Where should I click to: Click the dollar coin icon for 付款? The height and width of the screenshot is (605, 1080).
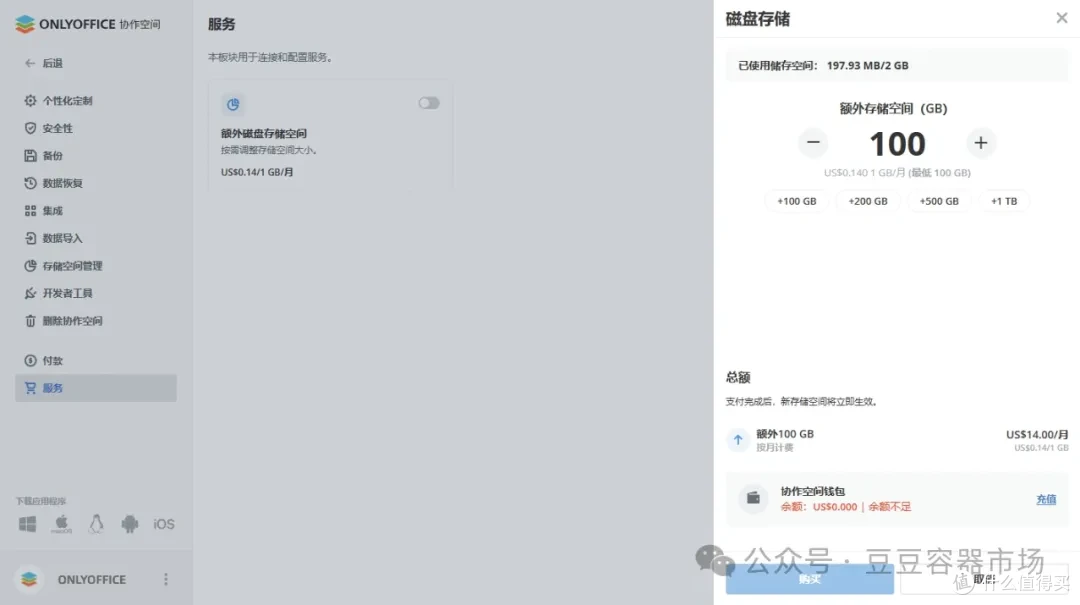30,361
